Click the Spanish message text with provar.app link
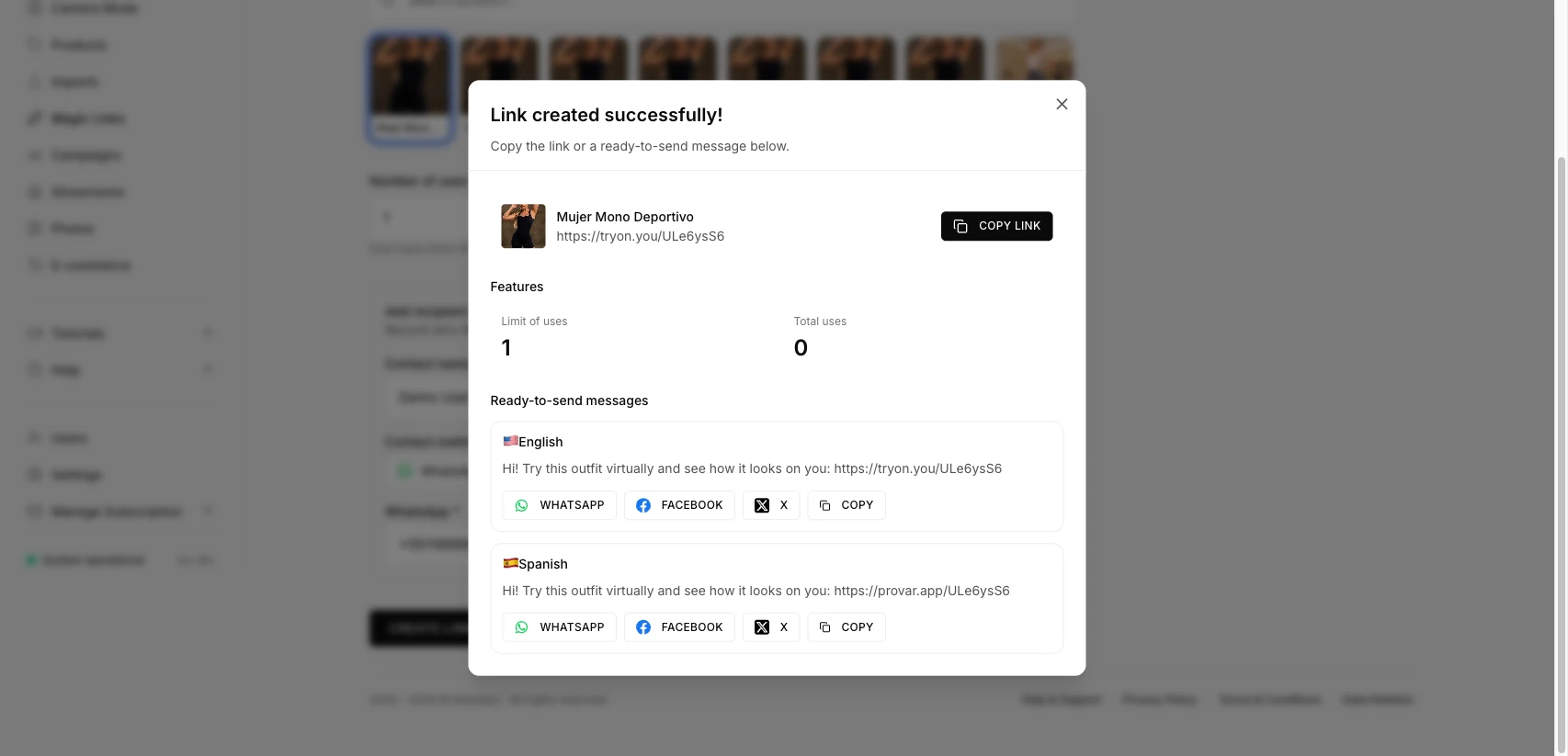Screen dimensions: 1568x756 click(x=756, y=591)
